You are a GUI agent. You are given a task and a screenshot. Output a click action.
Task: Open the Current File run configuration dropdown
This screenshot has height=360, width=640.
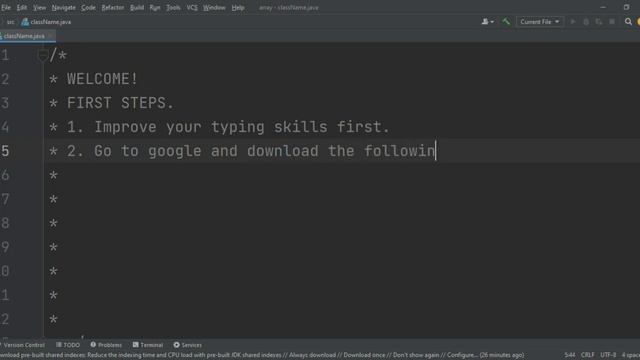coord(540,22)
